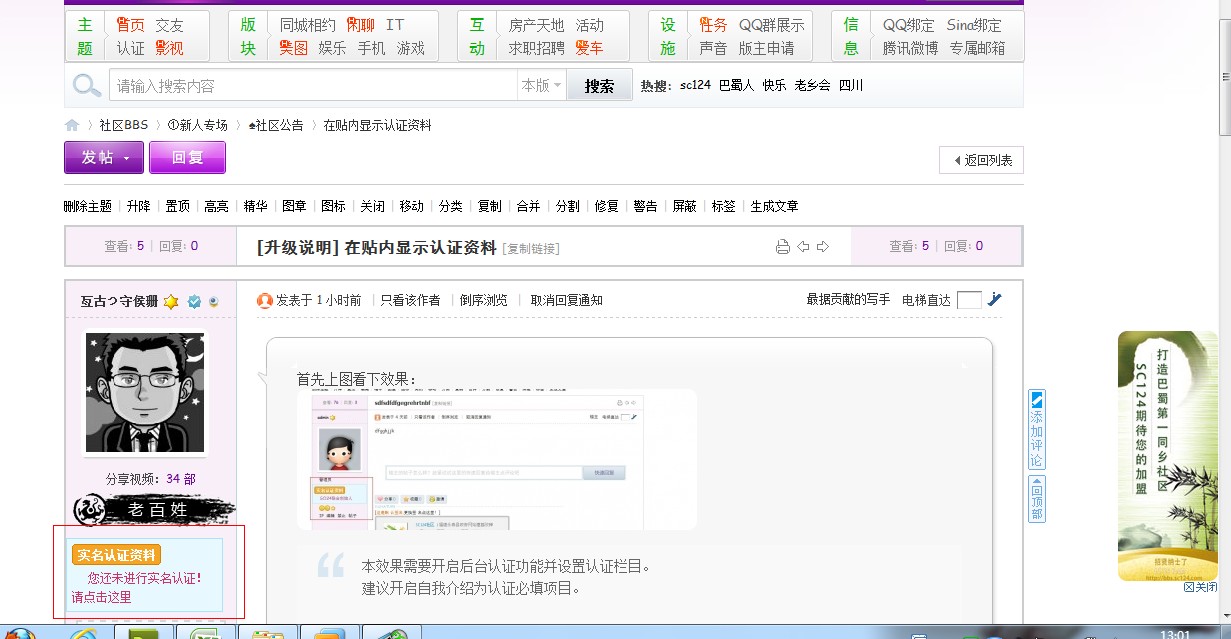Viewport: 1231px width, 639px height.
Task: Click the gold star medal beside 亙古つ守侯姗
Action: click(x=171, y=301)
